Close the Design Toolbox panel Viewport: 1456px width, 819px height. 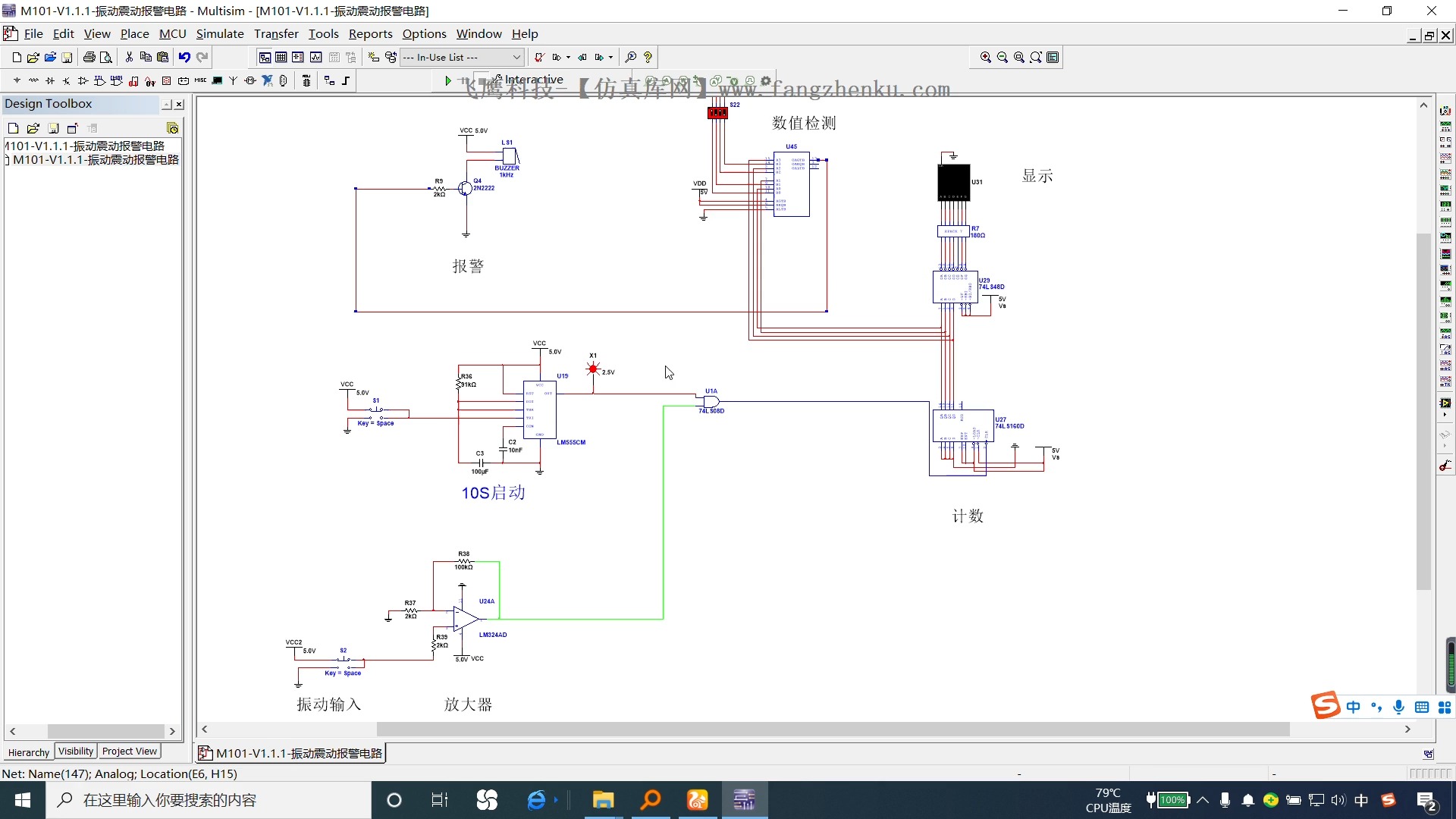(x=179, y=105)
